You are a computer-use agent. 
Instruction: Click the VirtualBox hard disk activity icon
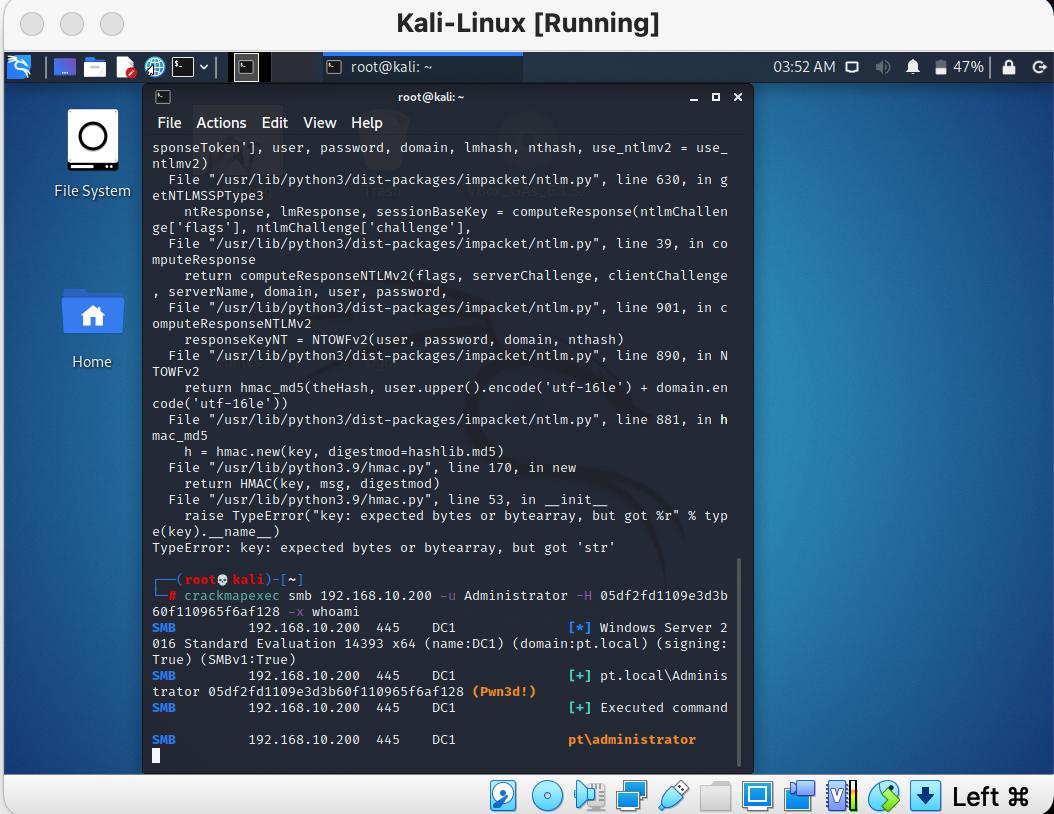pos(503,796)
